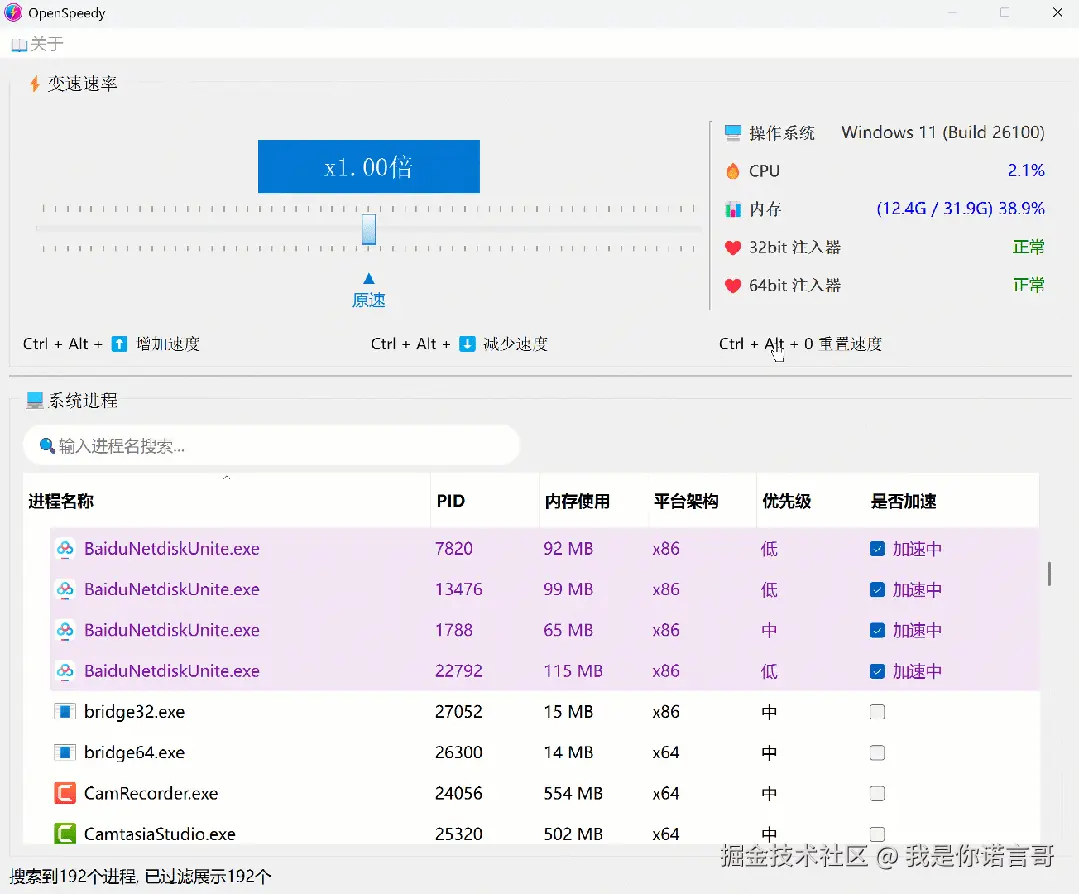Viewport: 1079px width, 894px height.
Task: Click the flame icon next to CPU
Action: [733, 171]
